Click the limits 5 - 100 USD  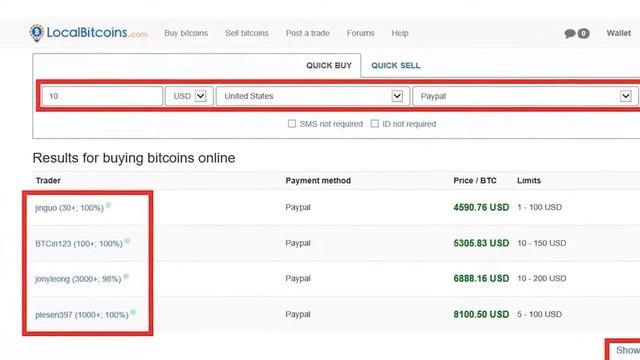click(x=539, y=314)
